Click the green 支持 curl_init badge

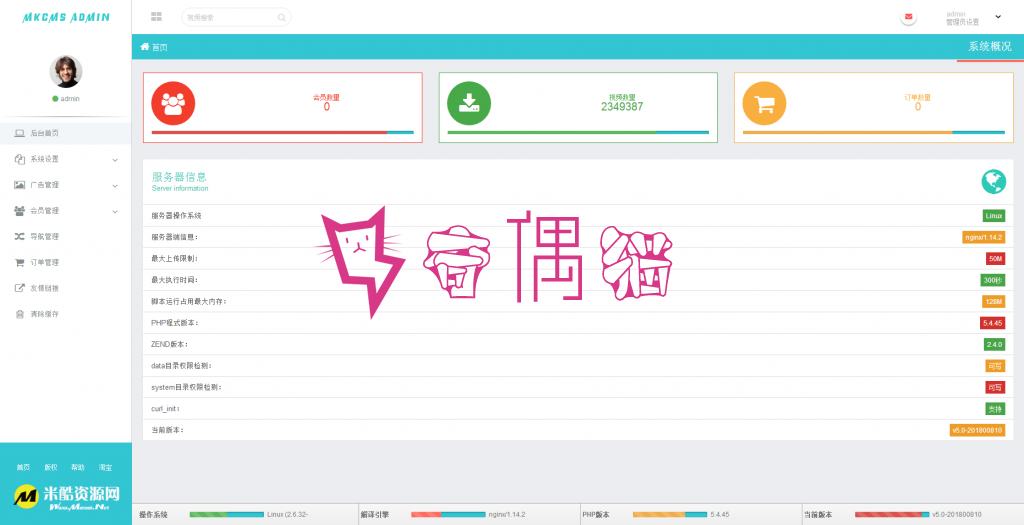995,409
